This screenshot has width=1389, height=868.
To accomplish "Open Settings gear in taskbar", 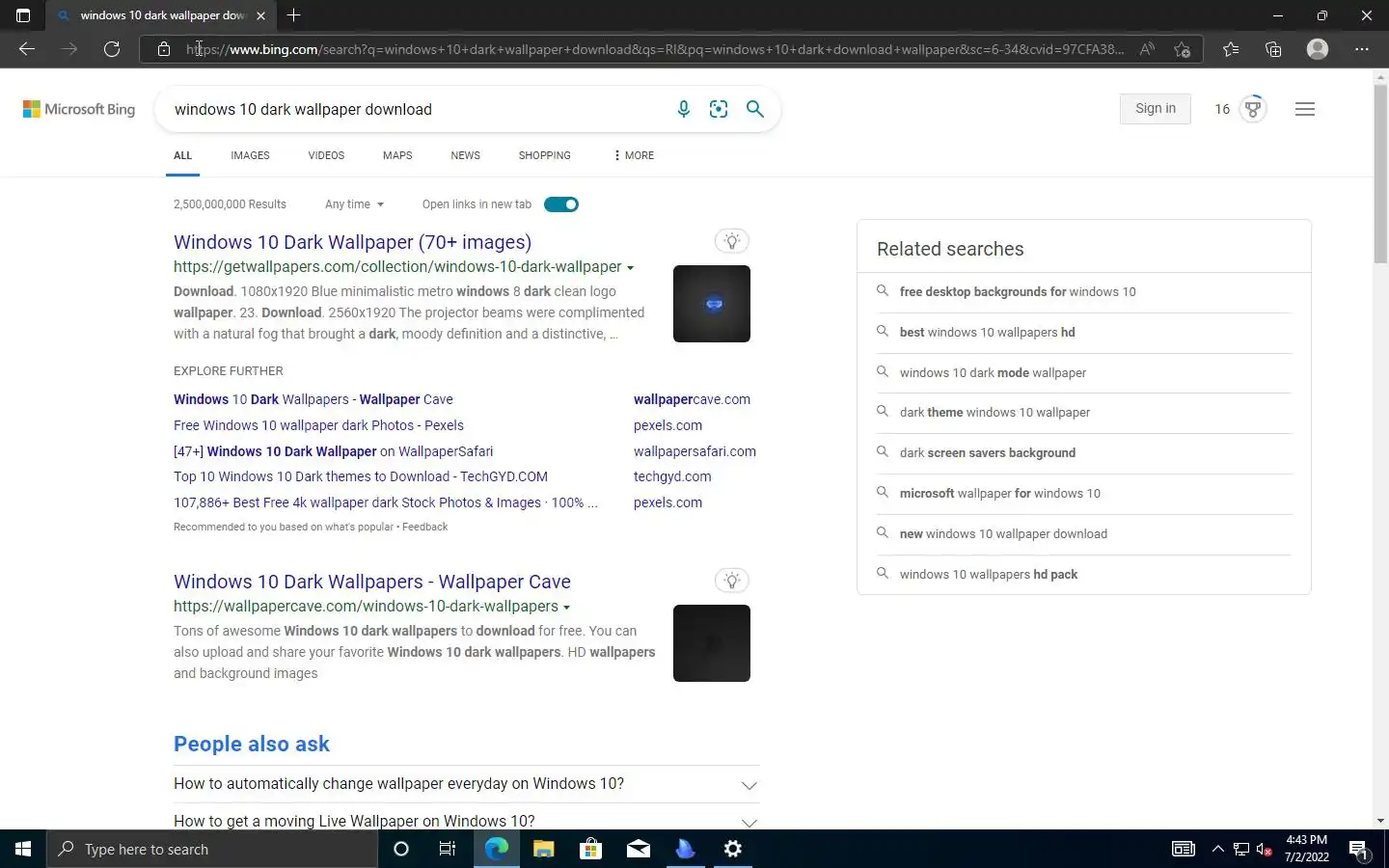I will 733,849.
